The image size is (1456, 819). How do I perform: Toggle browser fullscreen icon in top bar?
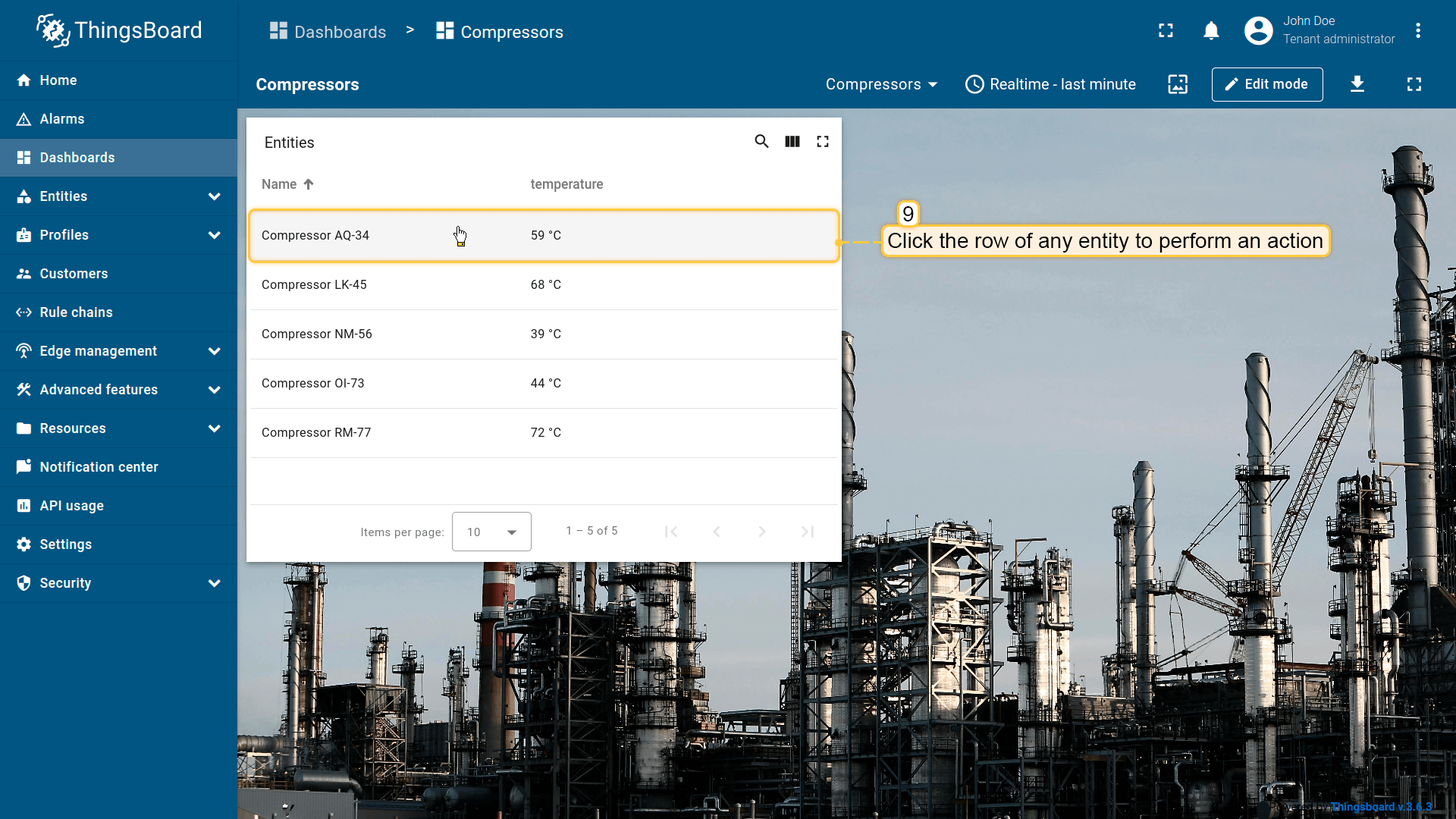(x=1166, y=31)
